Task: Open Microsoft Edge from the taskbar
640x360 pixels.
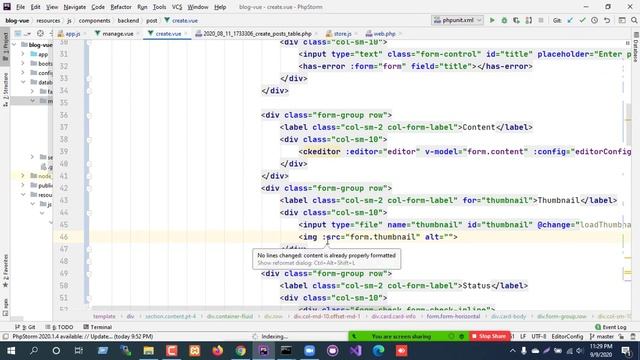Action: [x=378, y=351]
